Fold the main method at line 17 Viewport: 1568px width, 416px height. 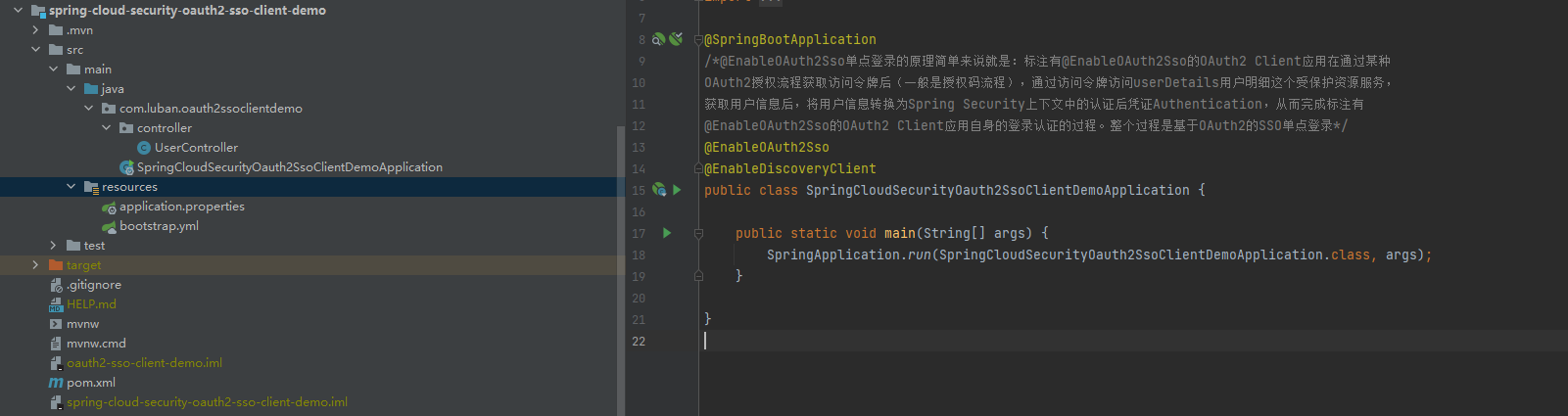click(698, 233)
